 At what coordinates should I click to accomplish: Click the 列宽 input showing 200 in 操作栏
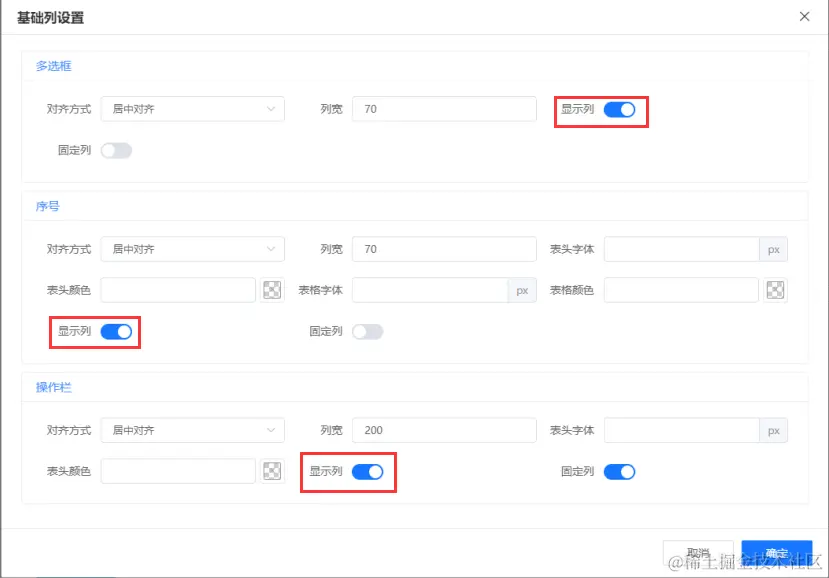click(x=443, y=430)
